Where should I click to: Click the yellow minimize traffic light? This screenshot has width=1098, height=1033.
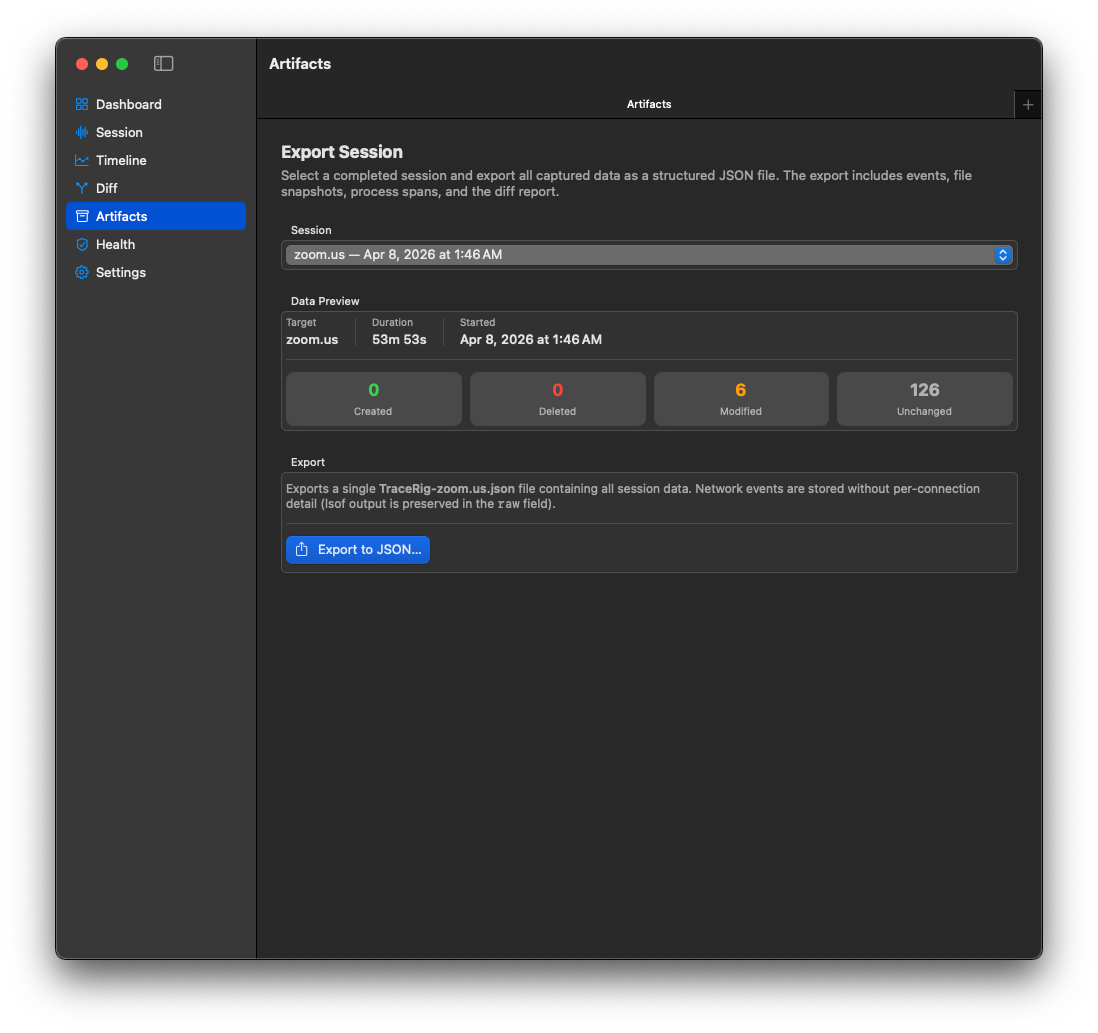coord(101,63)
